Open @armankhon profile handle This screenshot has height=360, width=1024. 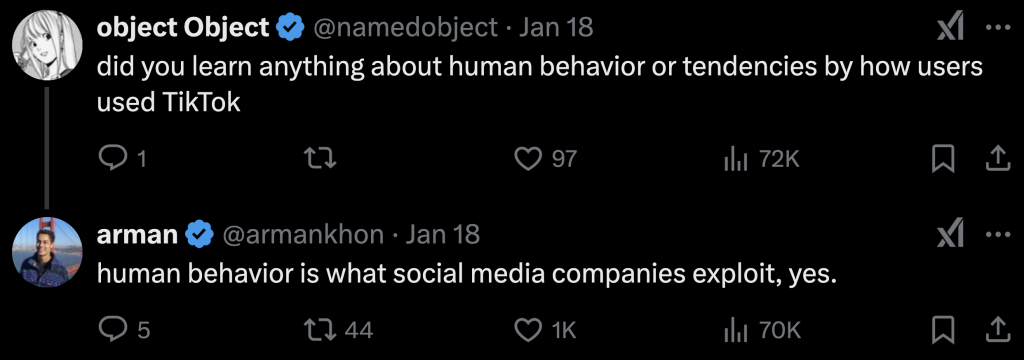coord(304,235)
